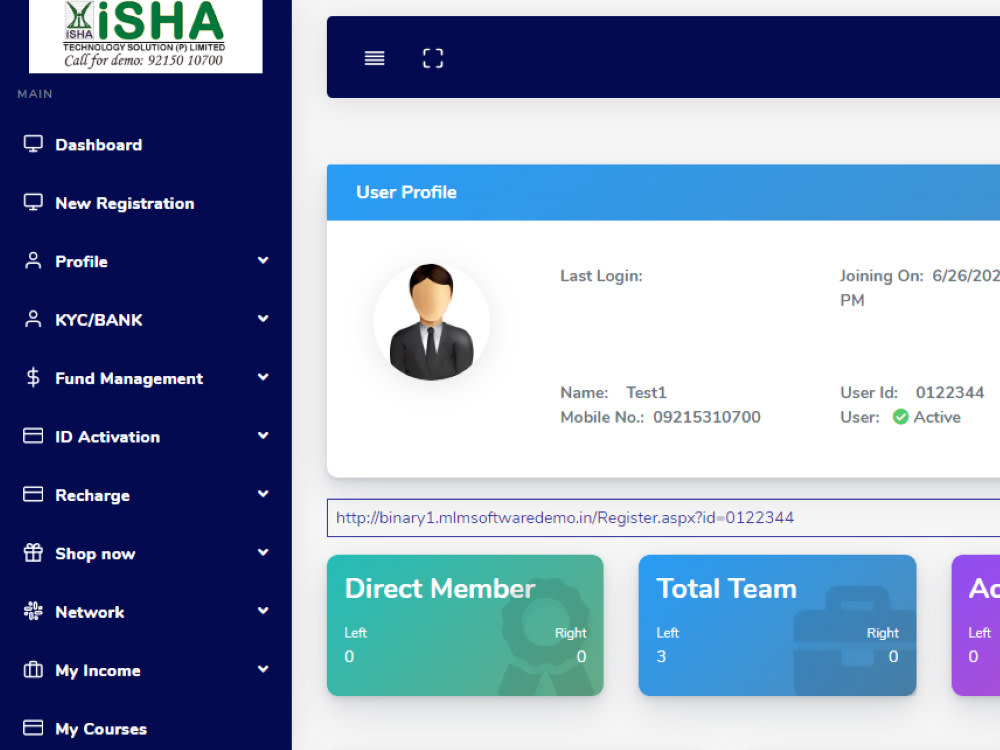Click the My Courses card icon
This screenshot has height=750, width=1000.
(x=33, y=728)
